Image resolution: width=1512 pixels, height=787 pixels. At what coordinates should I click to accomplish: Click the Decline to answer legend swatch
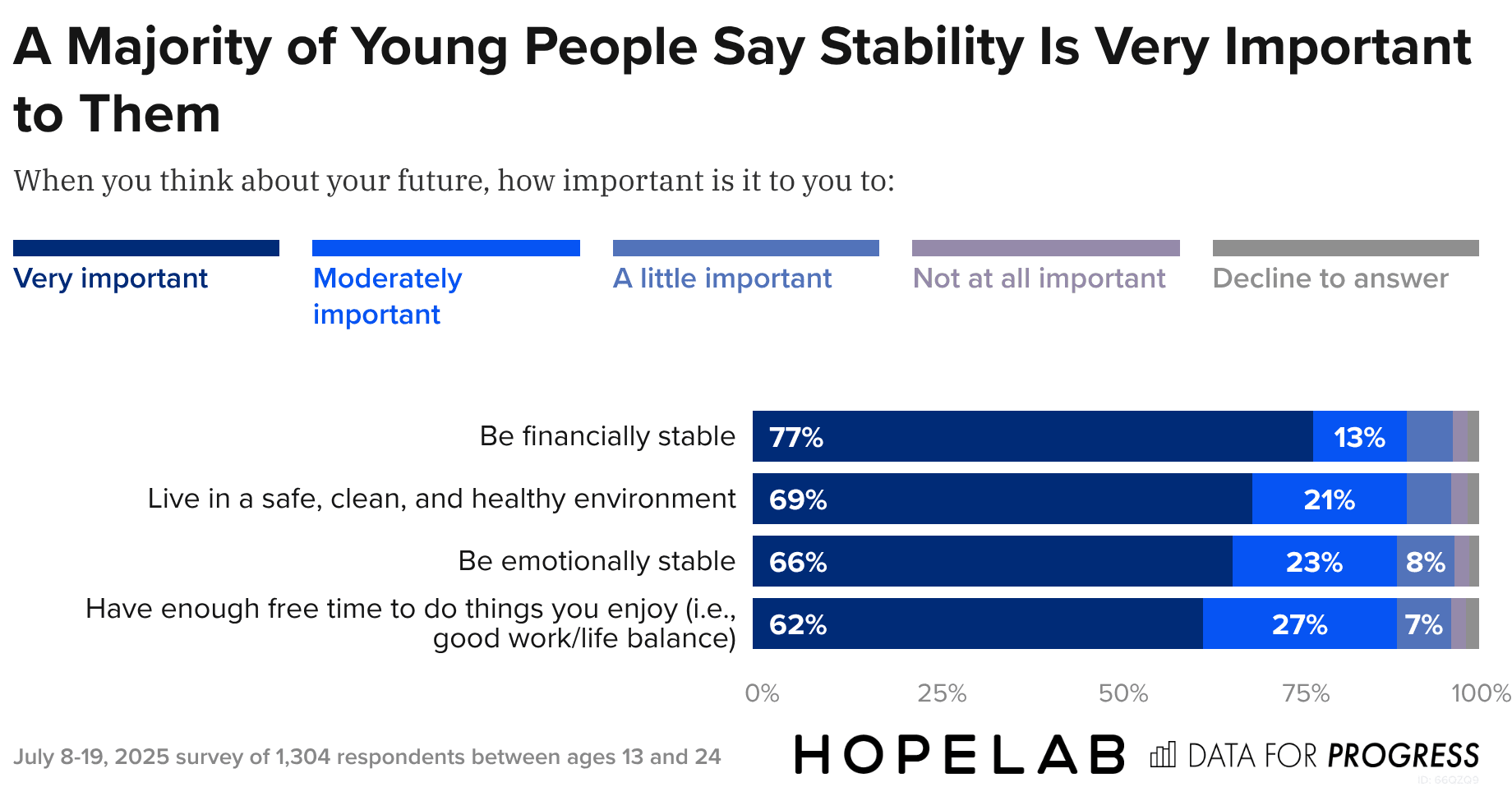1346,248
